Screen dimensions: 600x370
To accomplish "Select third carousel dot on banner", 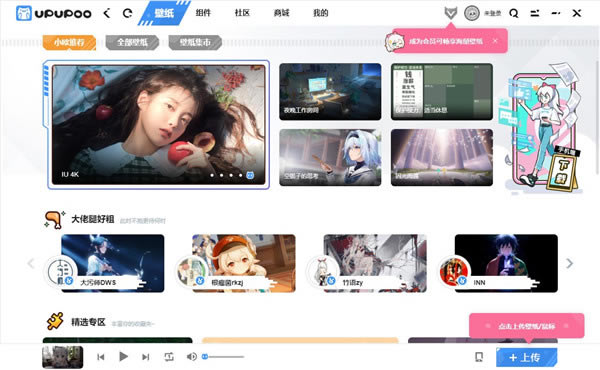I will point(231,175).
